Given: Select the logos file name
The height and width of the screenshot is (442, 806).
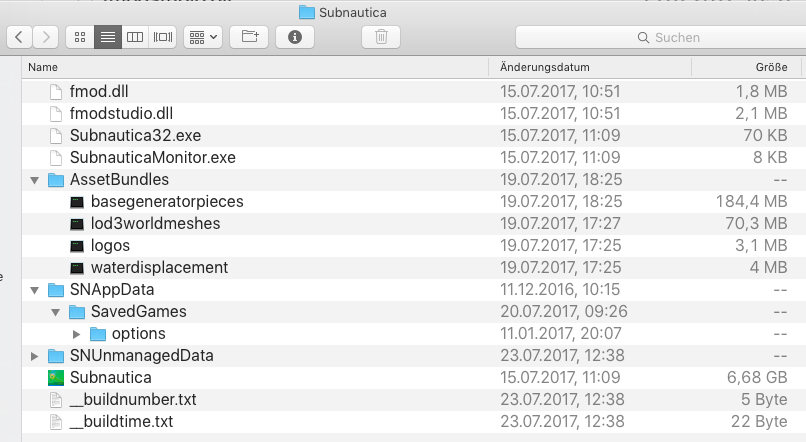Looking at the screenshot, I should [x=110, y=246].
